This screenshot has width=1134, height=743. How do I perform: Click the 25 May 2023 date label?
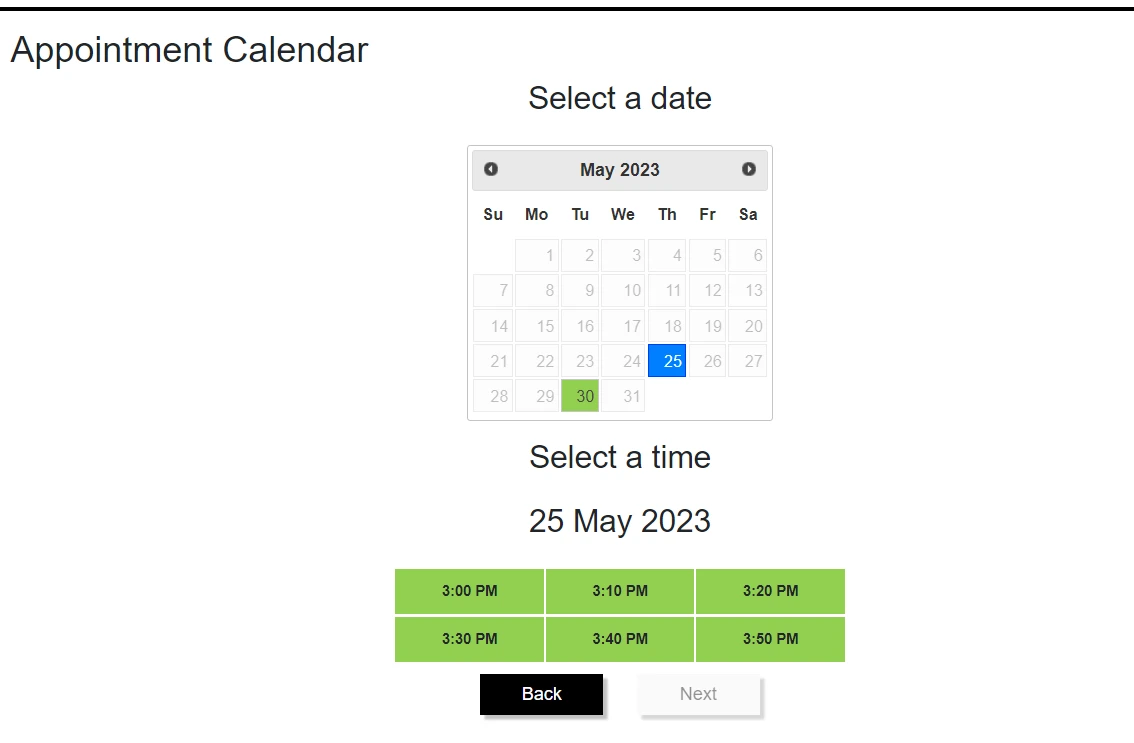pos(620,521)
